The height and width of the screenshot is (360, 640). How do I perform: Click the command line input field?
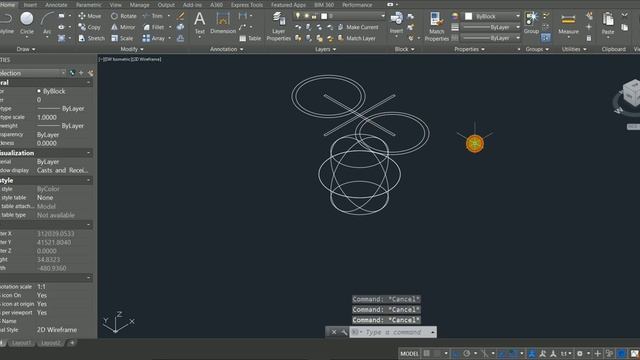coord(393,332)
